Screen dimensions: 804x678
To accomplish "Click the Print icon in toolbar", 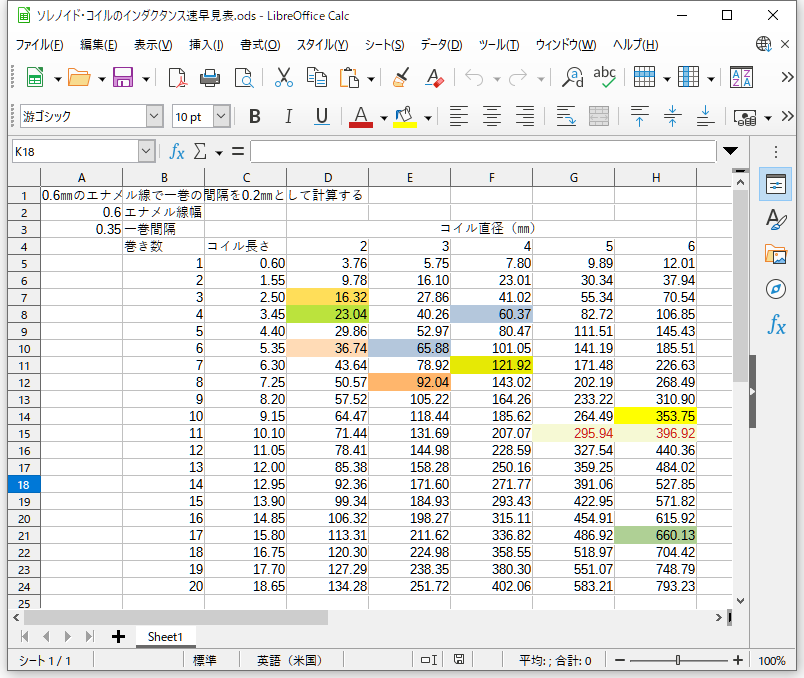I will 210,78.
